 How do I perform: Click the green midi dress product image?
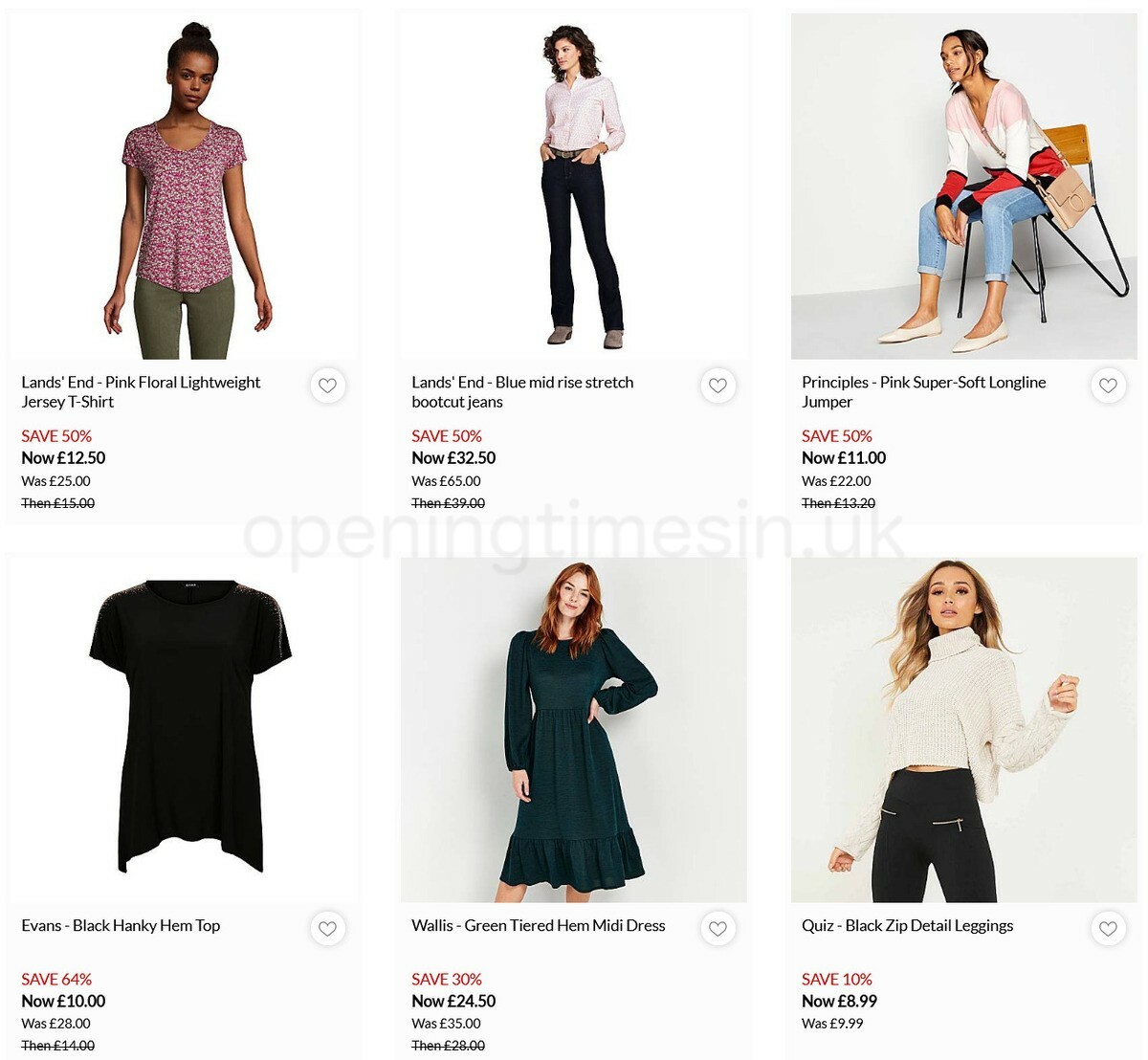[x=573, y=727]
